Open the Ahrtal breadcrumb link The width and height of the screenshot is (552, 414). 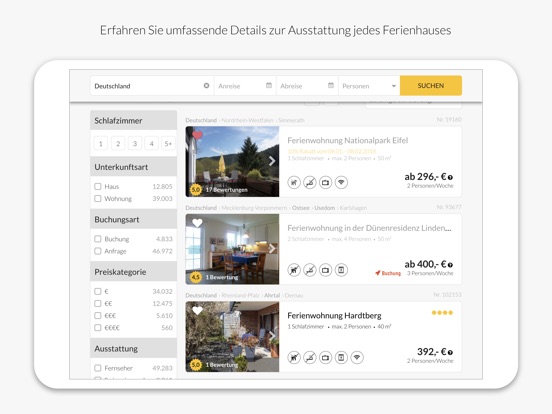click(272, 295)
